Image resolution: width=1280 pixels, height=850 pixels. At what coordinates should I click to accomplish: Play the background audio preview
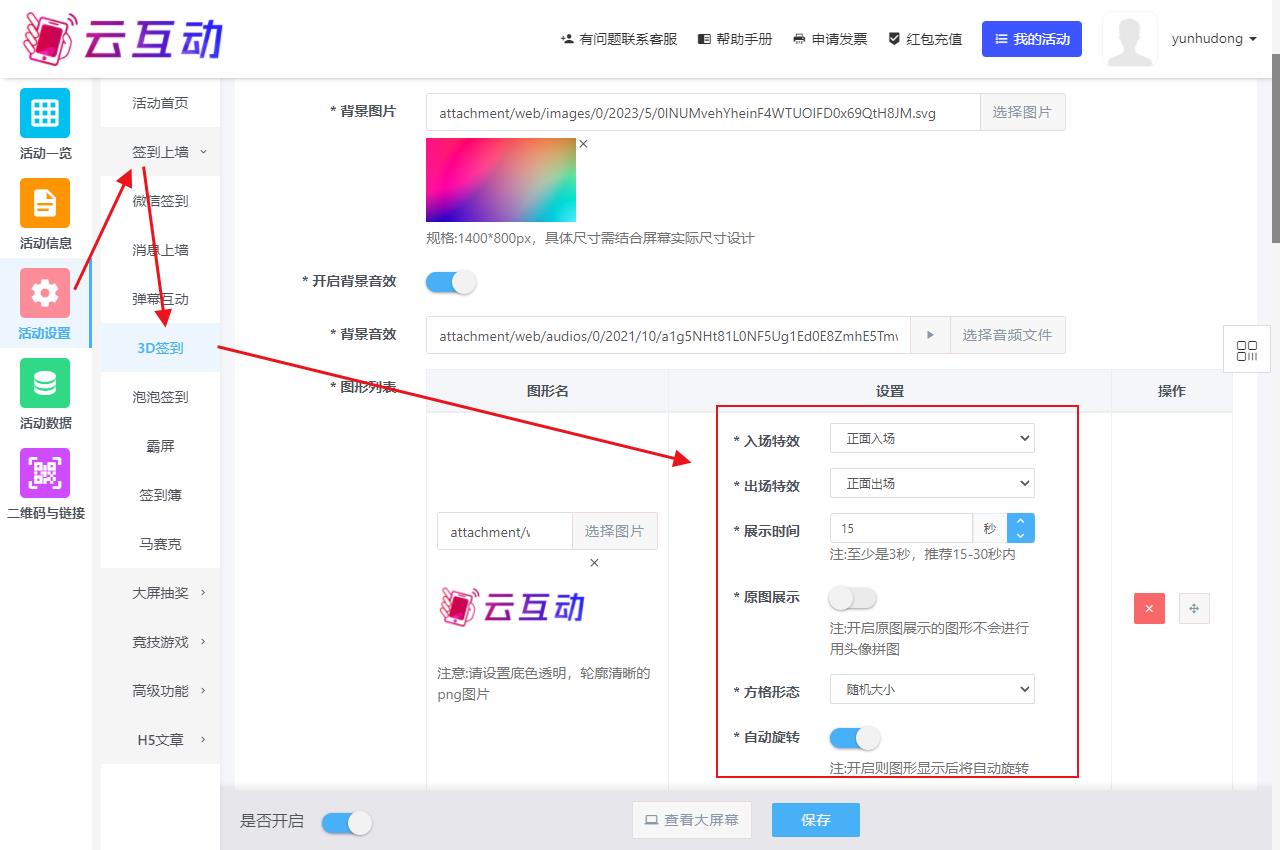click(x=930, y=335)
